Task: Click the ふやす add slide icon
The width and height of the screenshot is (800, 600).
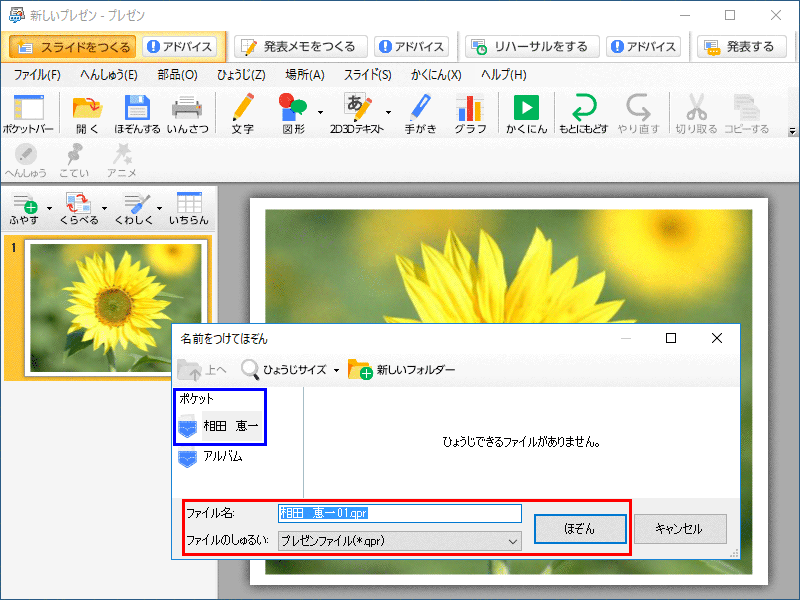Action: click(25, 203)
